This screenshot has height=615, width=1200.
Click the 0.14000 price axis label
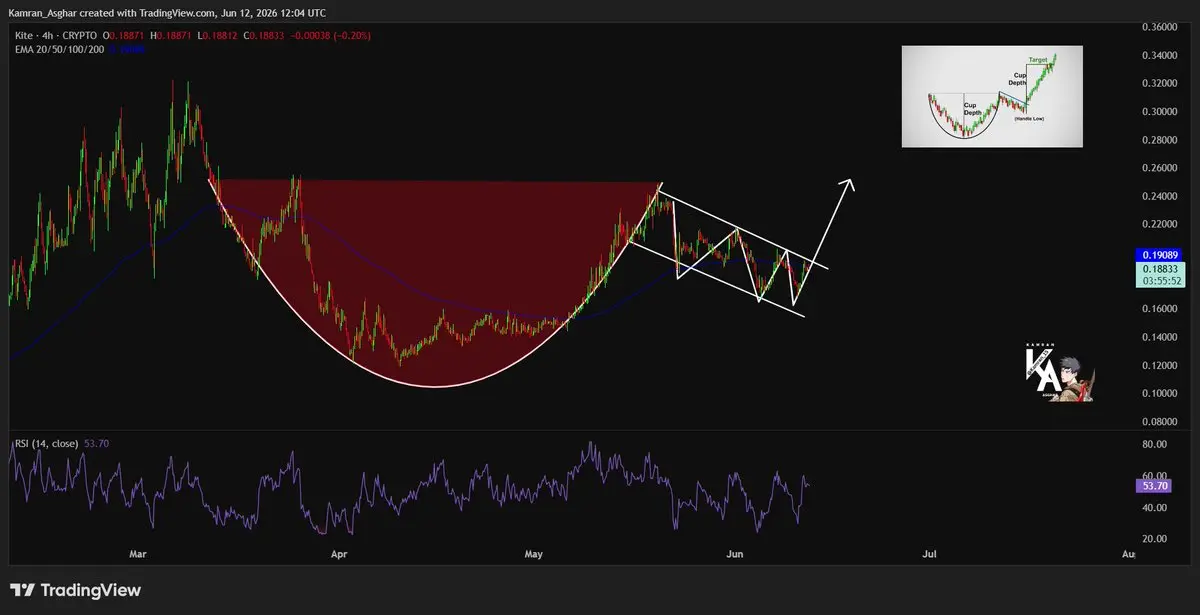[x=1161, y=338]
